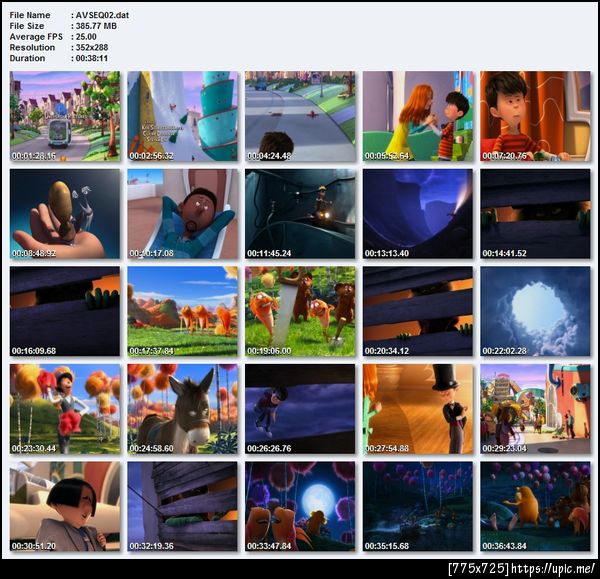Select the thumbnail at 00:20:34.12

click(x=418, y=311)
